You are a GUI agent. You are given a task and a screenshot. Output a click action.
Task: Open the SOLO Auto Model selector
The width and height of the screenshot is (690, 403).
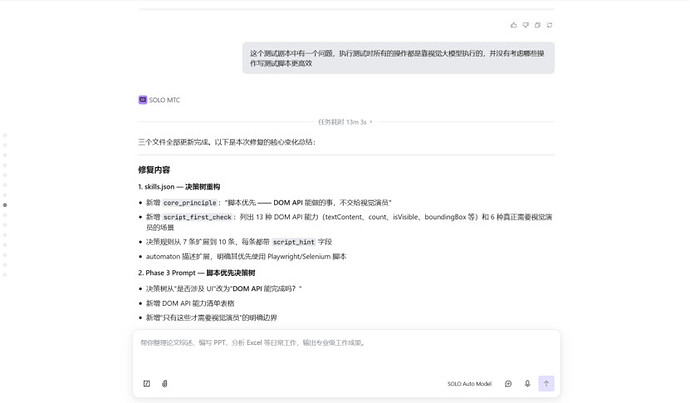coord(469,384)
